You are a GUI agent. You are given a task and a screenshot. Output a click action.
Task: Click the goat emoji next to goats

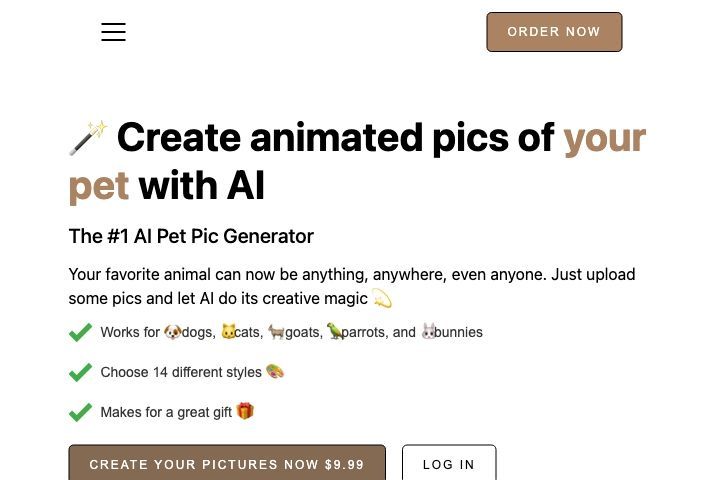click(276, 332)
